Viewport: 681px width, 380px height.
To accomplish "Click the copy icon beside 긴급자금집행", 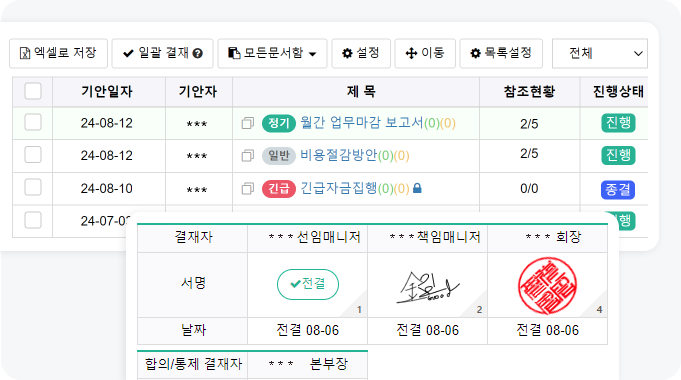I will point(248,188).
